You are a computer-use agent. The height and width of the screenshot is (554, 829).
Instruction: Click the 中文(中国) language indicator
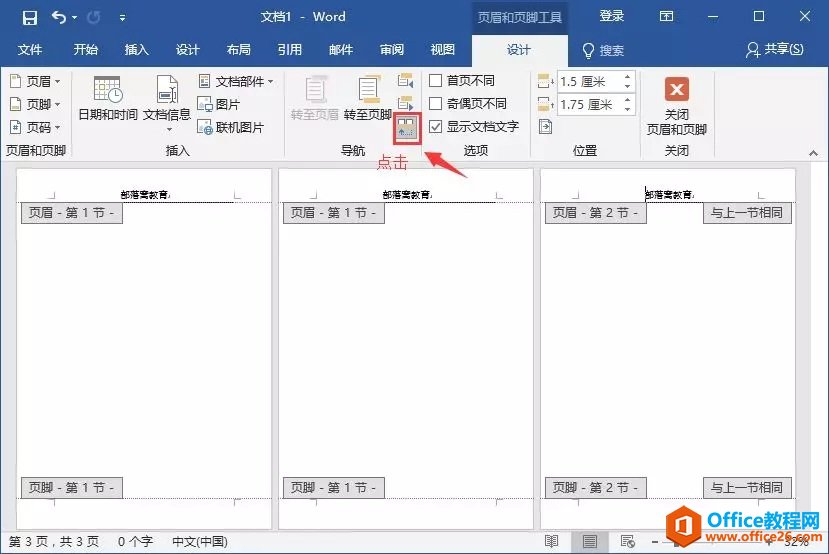click(x=200, y=541)
